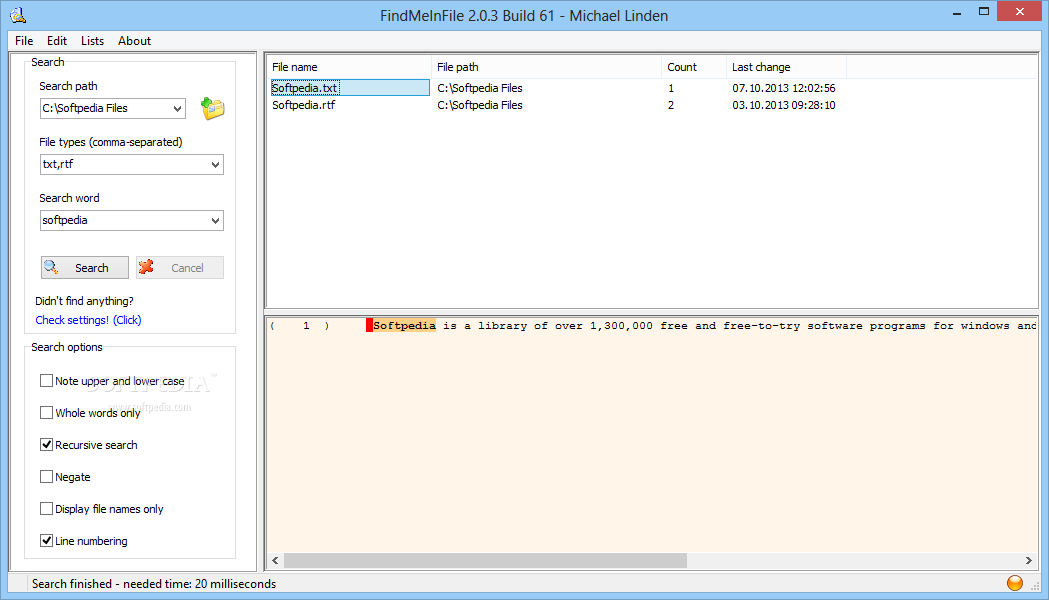Click the Check settings! link
Image resolution: width=1049 pixels, height=600 pixels.
88,320
